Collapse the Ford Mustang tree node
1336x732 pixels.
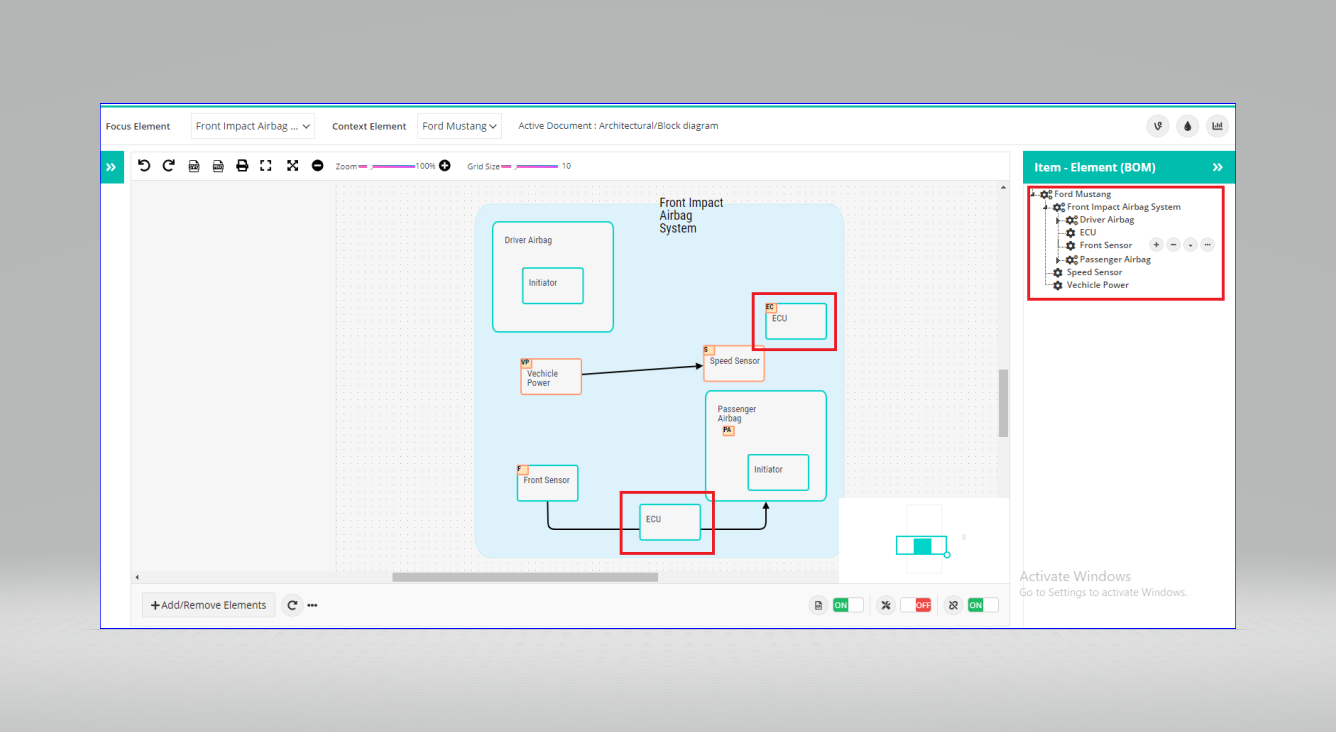(1034, 194)
